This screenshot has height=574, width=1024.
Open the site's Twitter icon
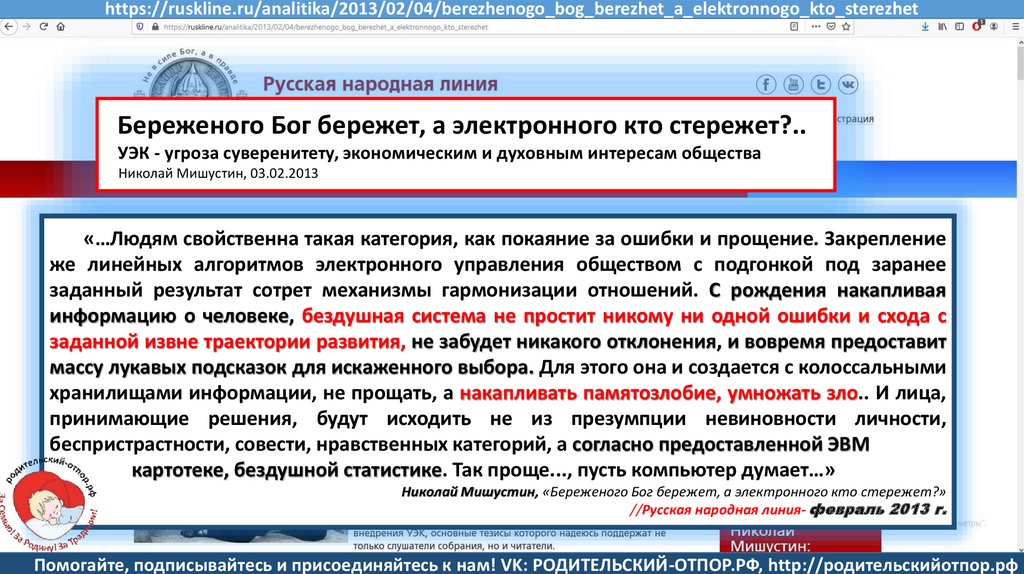coord(821,84)
